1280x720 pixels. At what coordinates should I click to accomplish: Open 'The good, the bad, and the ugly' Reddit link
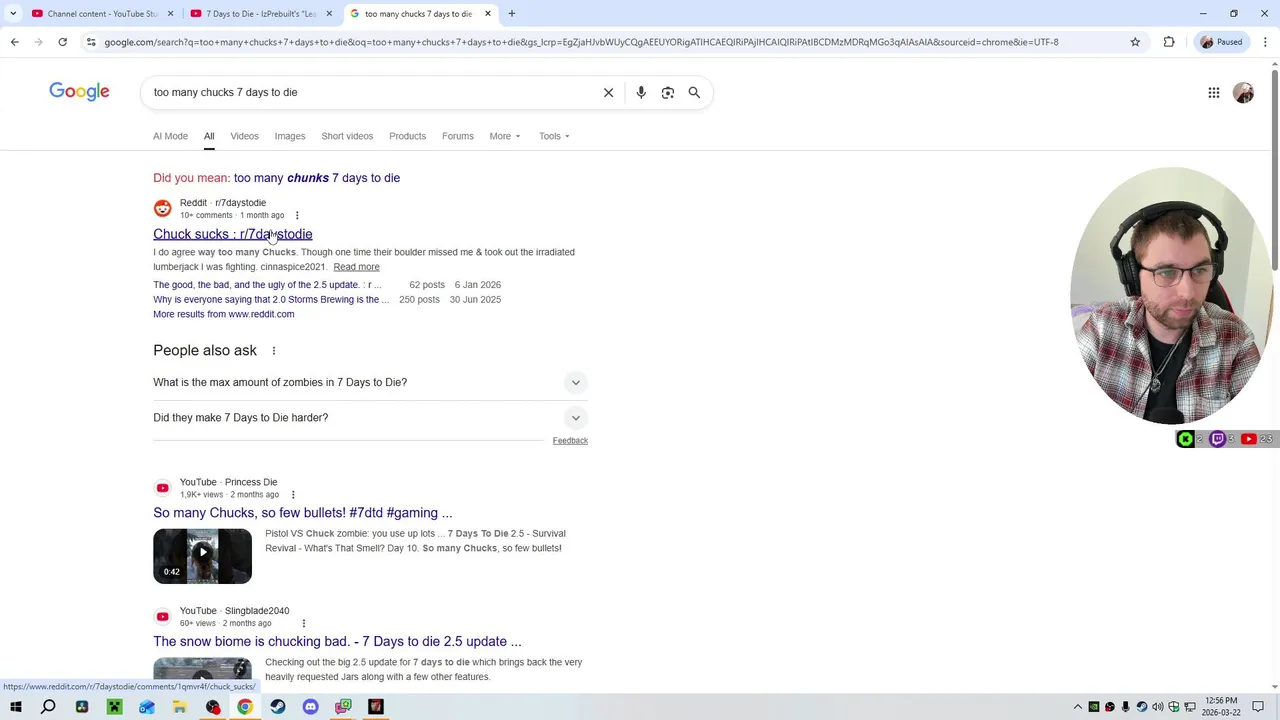267,285
